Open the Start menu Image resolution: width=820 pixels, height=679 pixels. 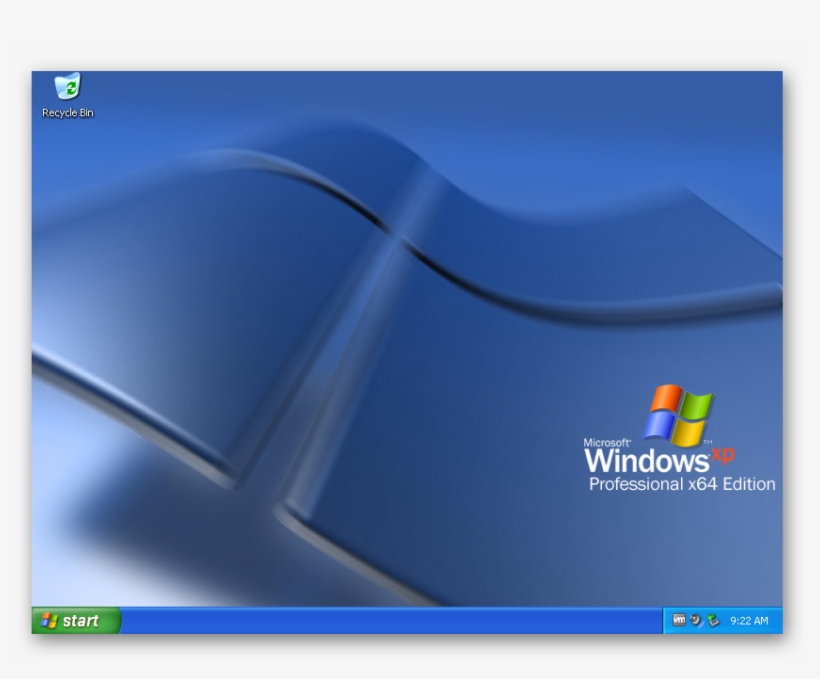76,620
